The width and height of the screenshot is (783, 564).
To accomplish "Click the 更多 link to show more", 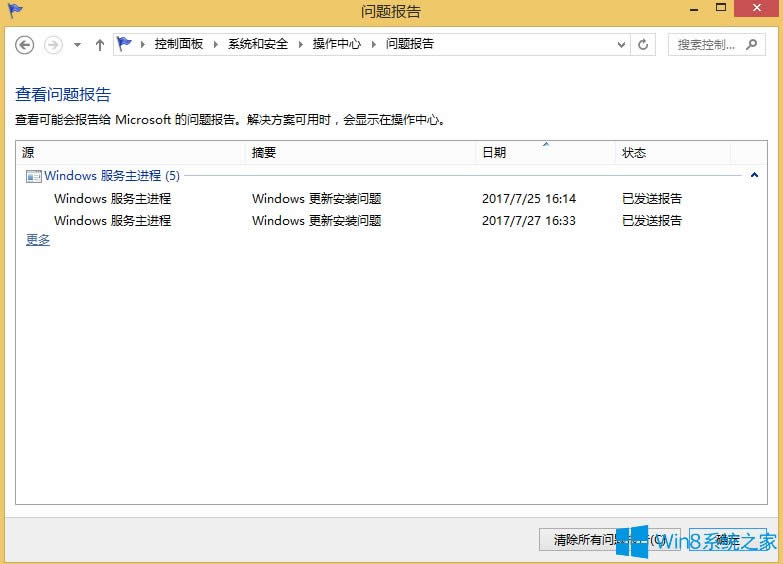I will pyautogui.click(x=38, y=240).
